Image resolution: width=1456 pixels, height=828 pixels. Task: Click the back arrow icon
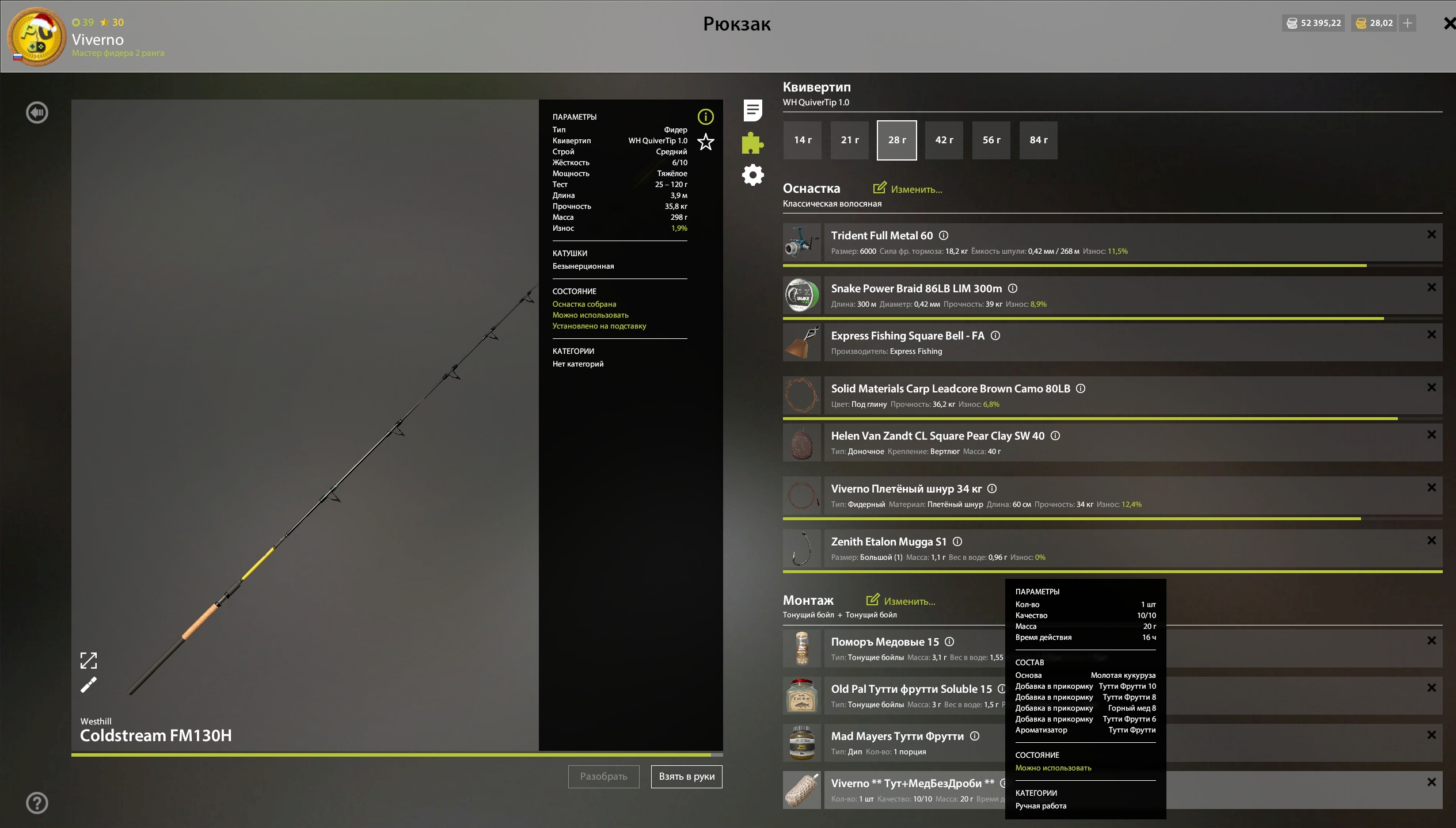pos(37,112)
